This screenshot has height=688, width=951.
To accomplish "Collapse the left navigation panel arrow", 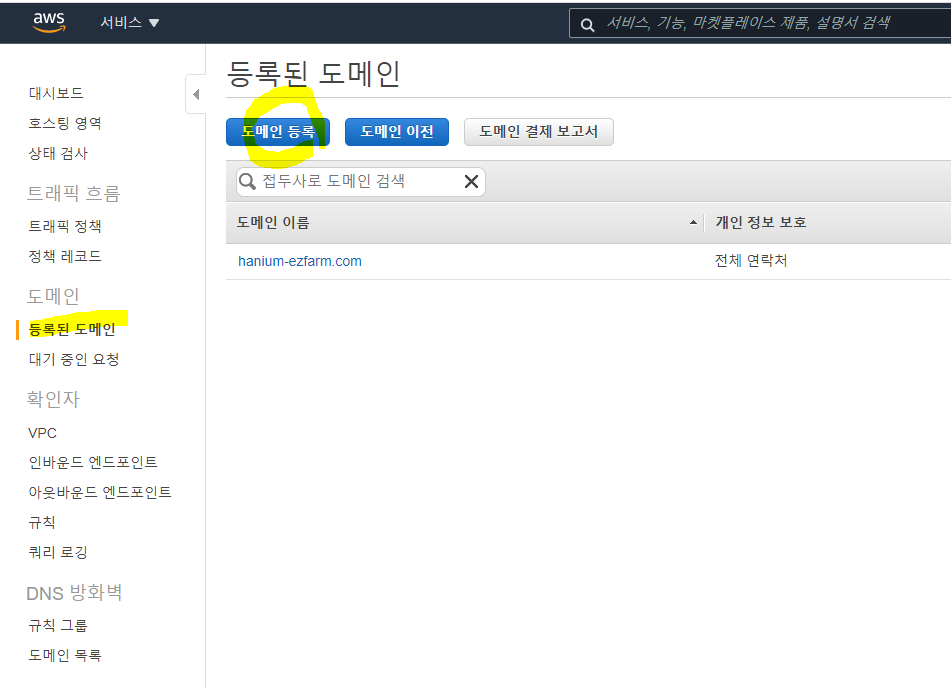I will point(196,94).
